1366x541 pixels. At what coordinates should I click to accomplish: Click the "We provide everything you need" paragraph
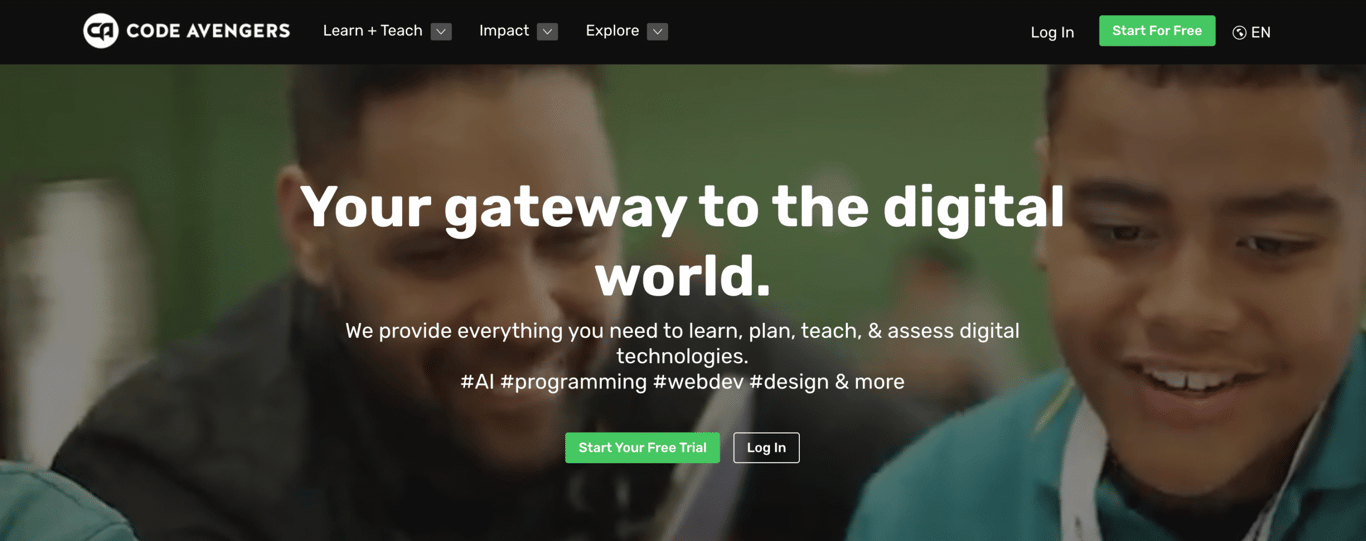click(682, 343)
